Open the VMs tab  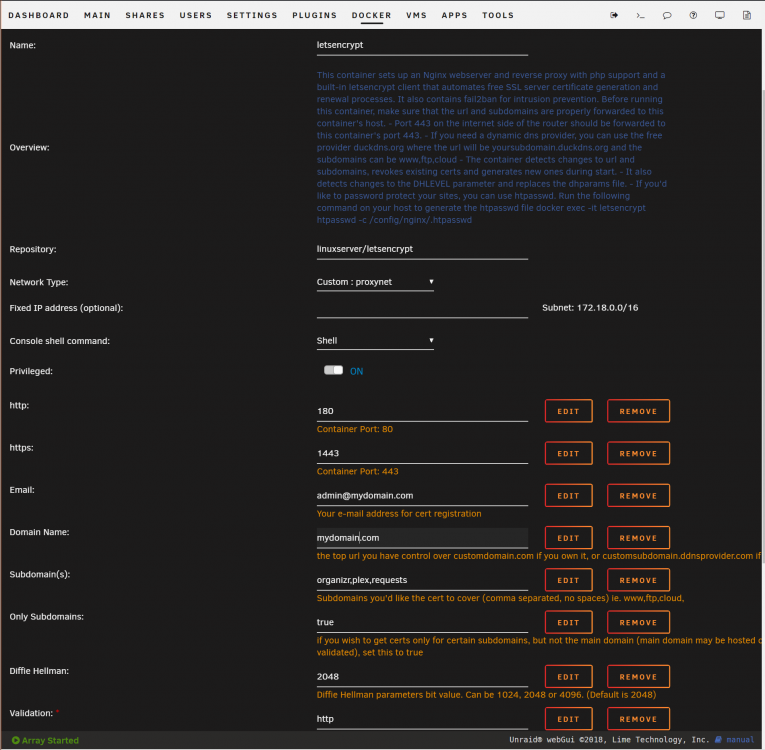[416, 15]
